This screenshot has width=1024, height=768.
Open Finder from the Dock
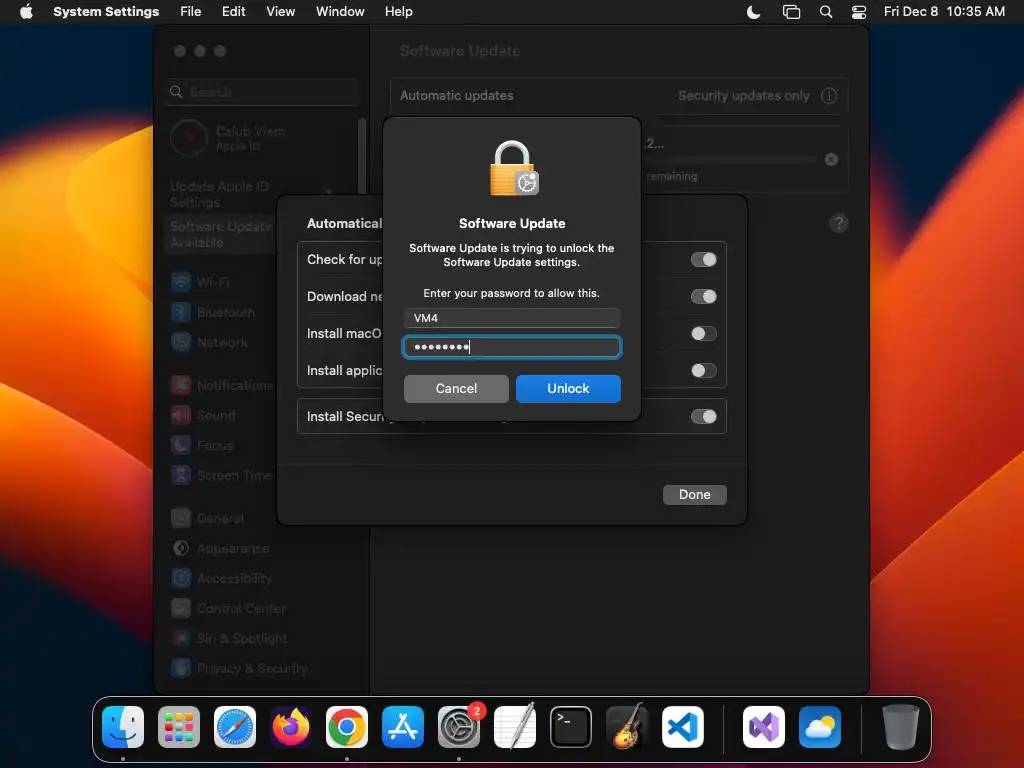click(x=123, y=727)
